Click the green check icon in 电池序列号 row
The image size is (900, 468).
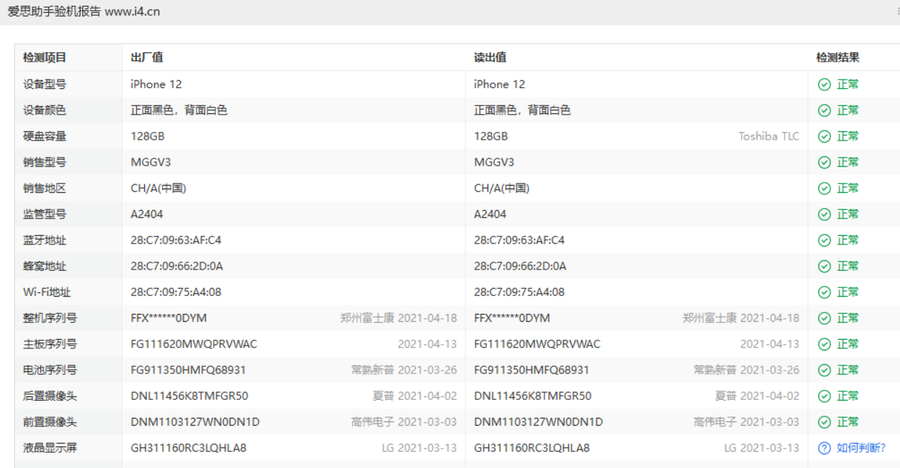(824, 370)
